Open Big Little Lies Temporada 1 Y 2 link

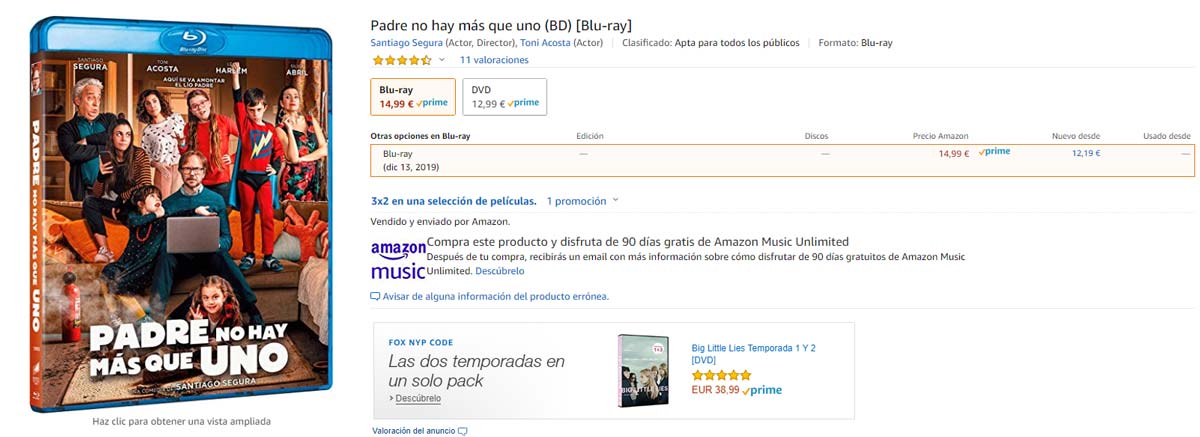[x=753, y=353]
